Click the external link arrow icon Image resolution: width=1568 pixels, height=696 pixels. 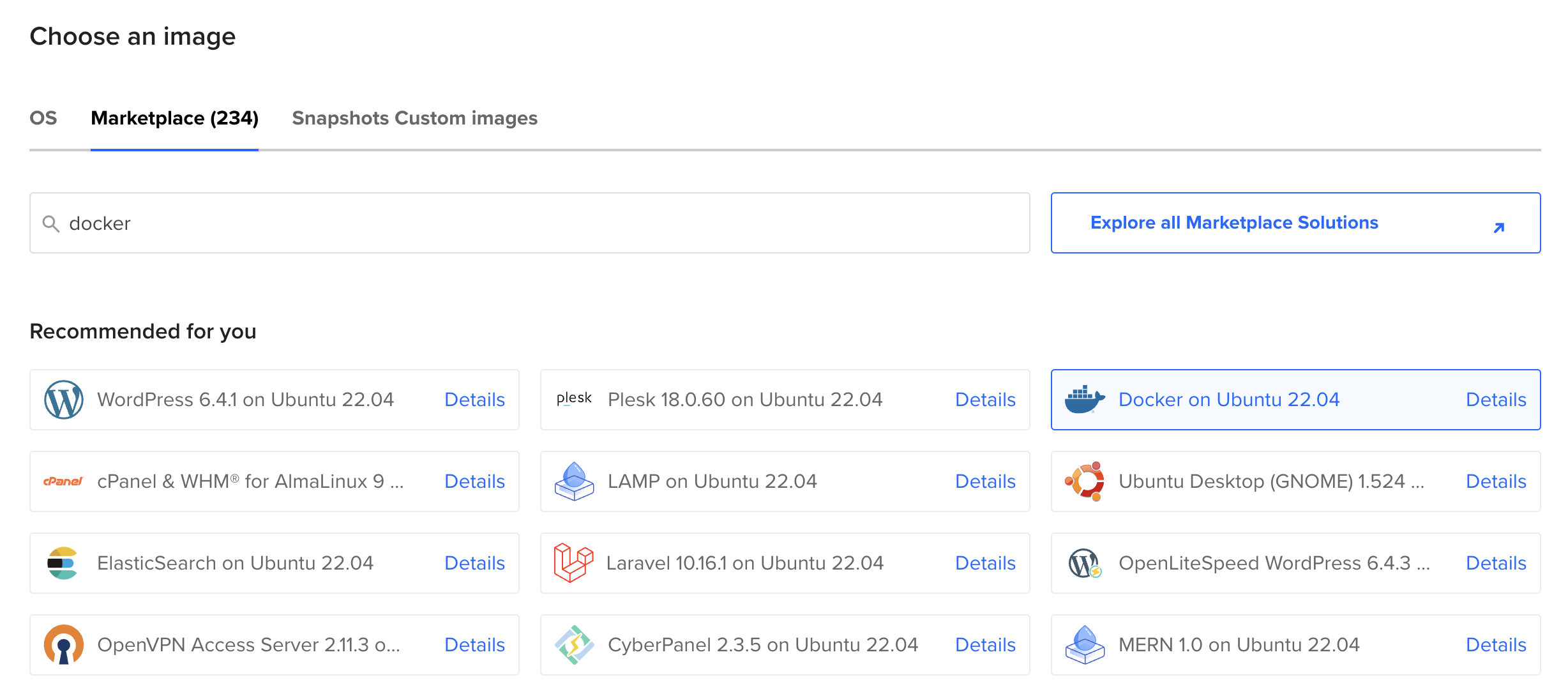[1499, 227]
